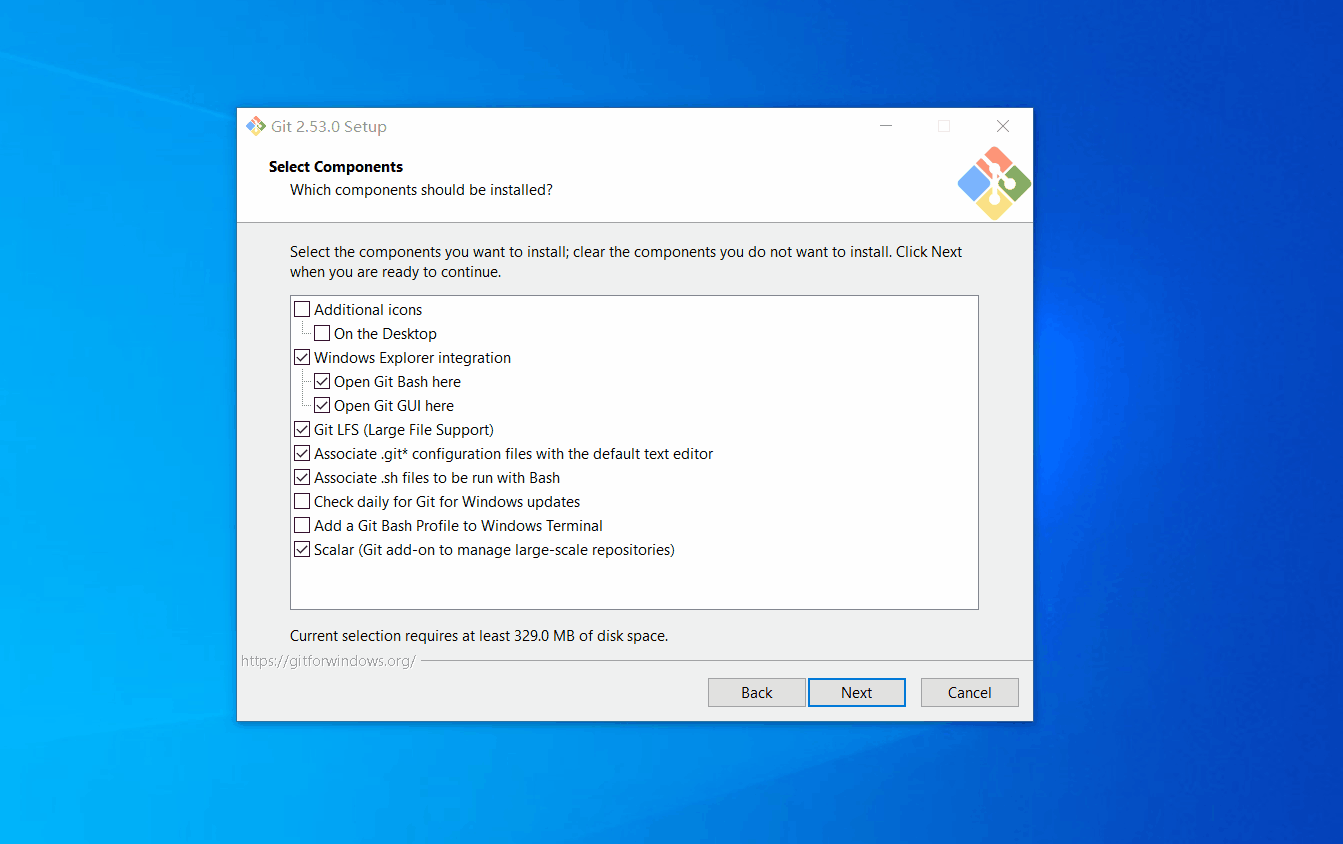Uncheck Git LFS (Large File Support)
The image size is (1343, 844).
pyautogui.click(x=302, y=430)
